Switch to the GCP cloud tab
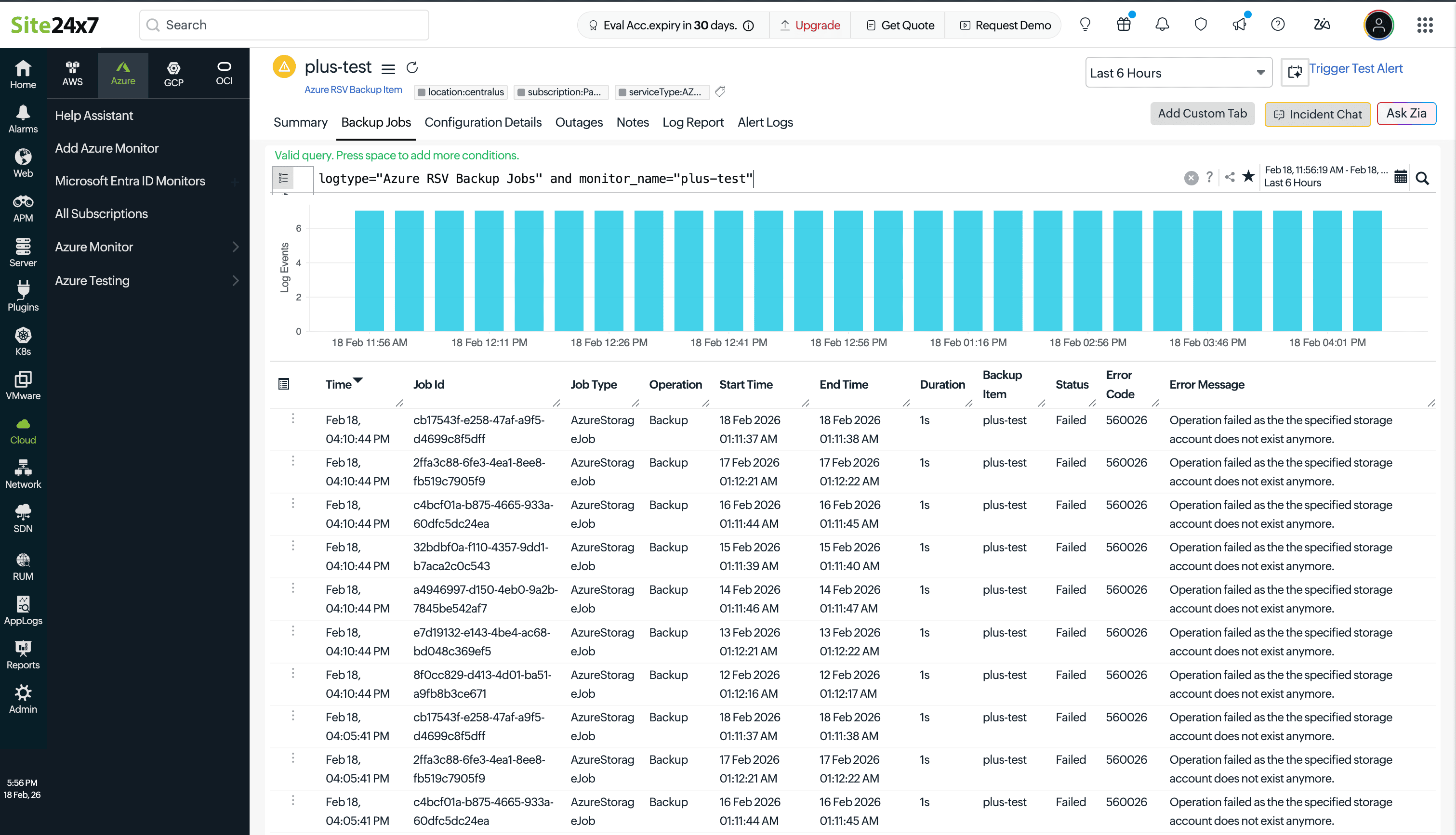Image resolution: width=1456 pixels, height=835 pixels. click(174, 75)
